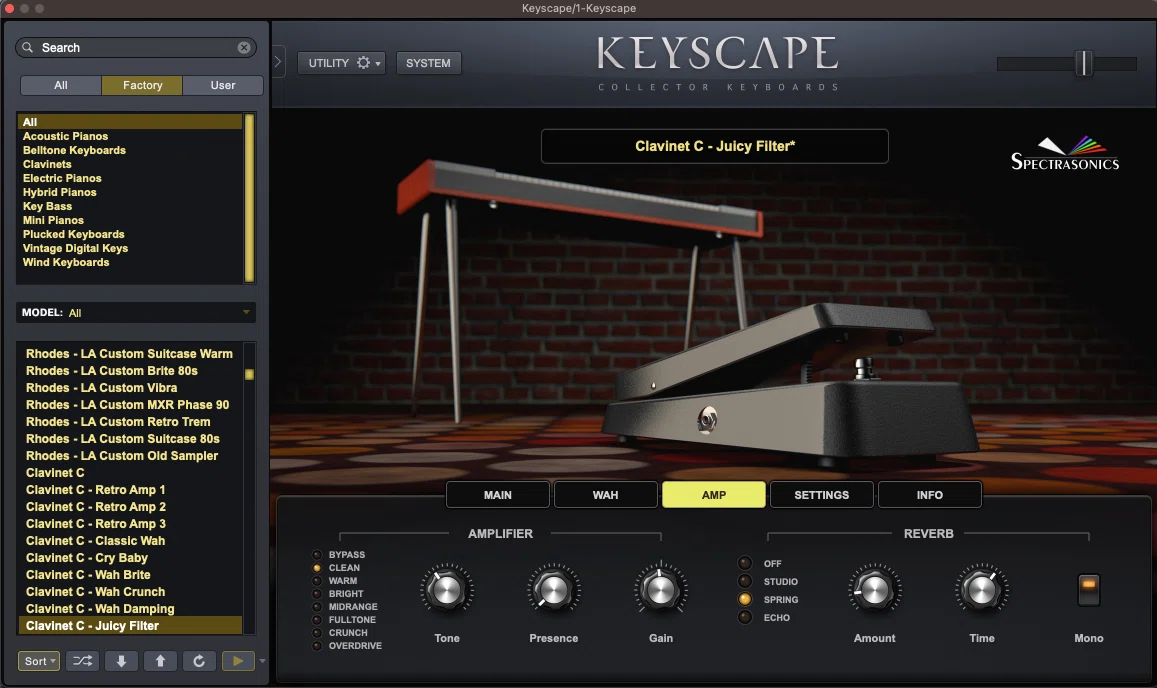
Task: Select Wind Keyboards category
Action: 66,262
